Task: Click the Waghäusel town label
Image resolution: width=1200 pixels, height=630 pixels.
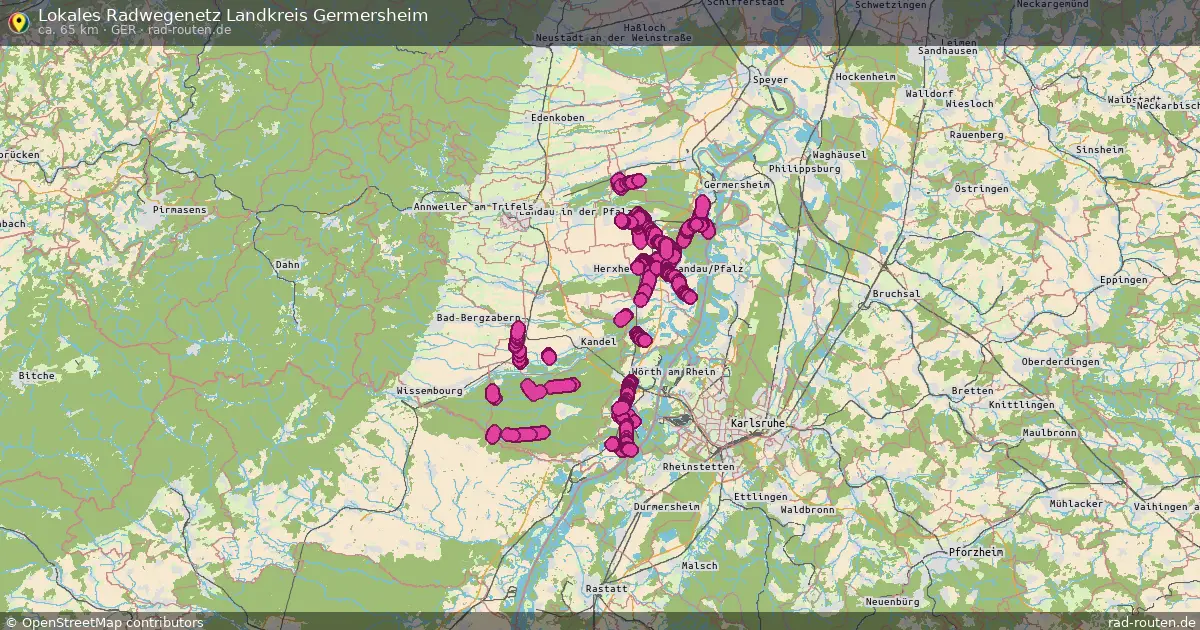Action: 840,155
